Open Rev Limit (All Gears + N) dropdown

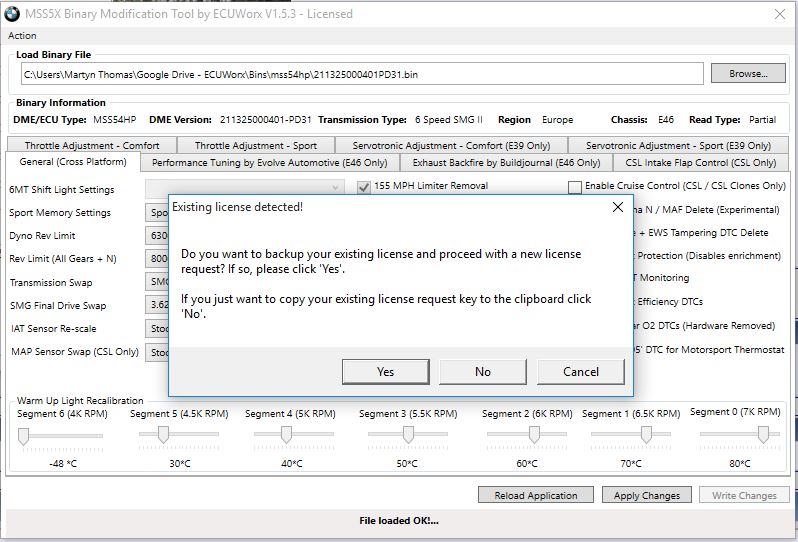157,259
